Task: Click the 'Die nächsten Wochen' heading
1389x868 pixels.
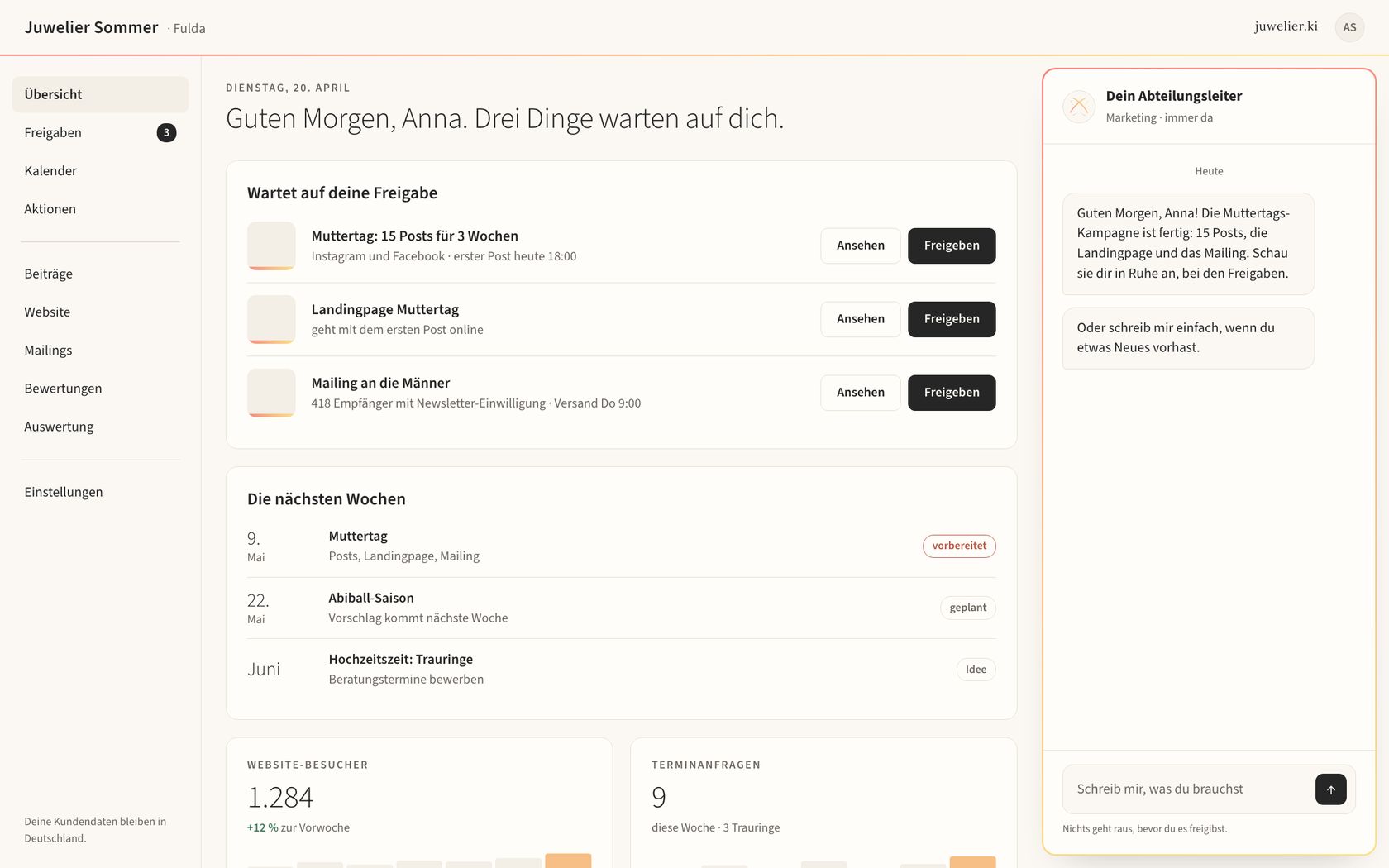Action: (327, 499)
